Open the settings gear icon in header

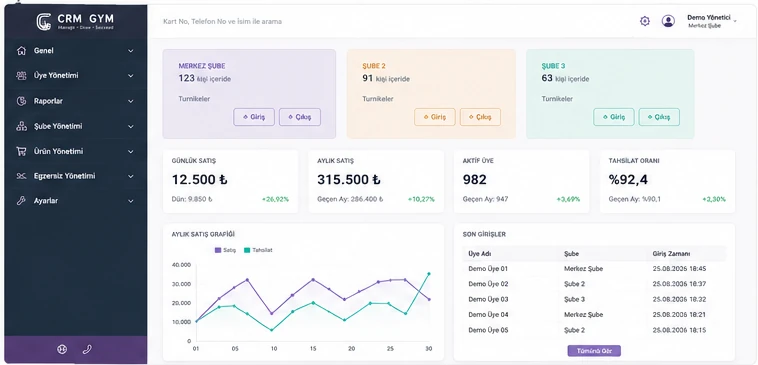(x=644, y=21)
